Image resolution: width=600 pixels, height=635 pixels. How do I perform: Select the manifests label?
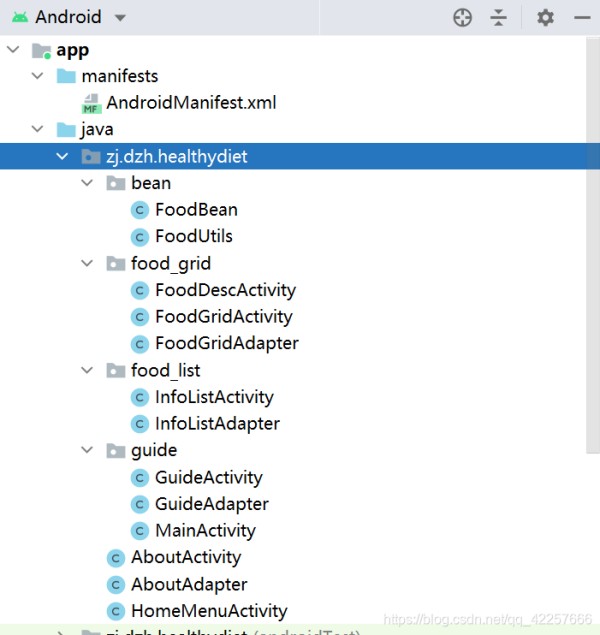(120, 76)
